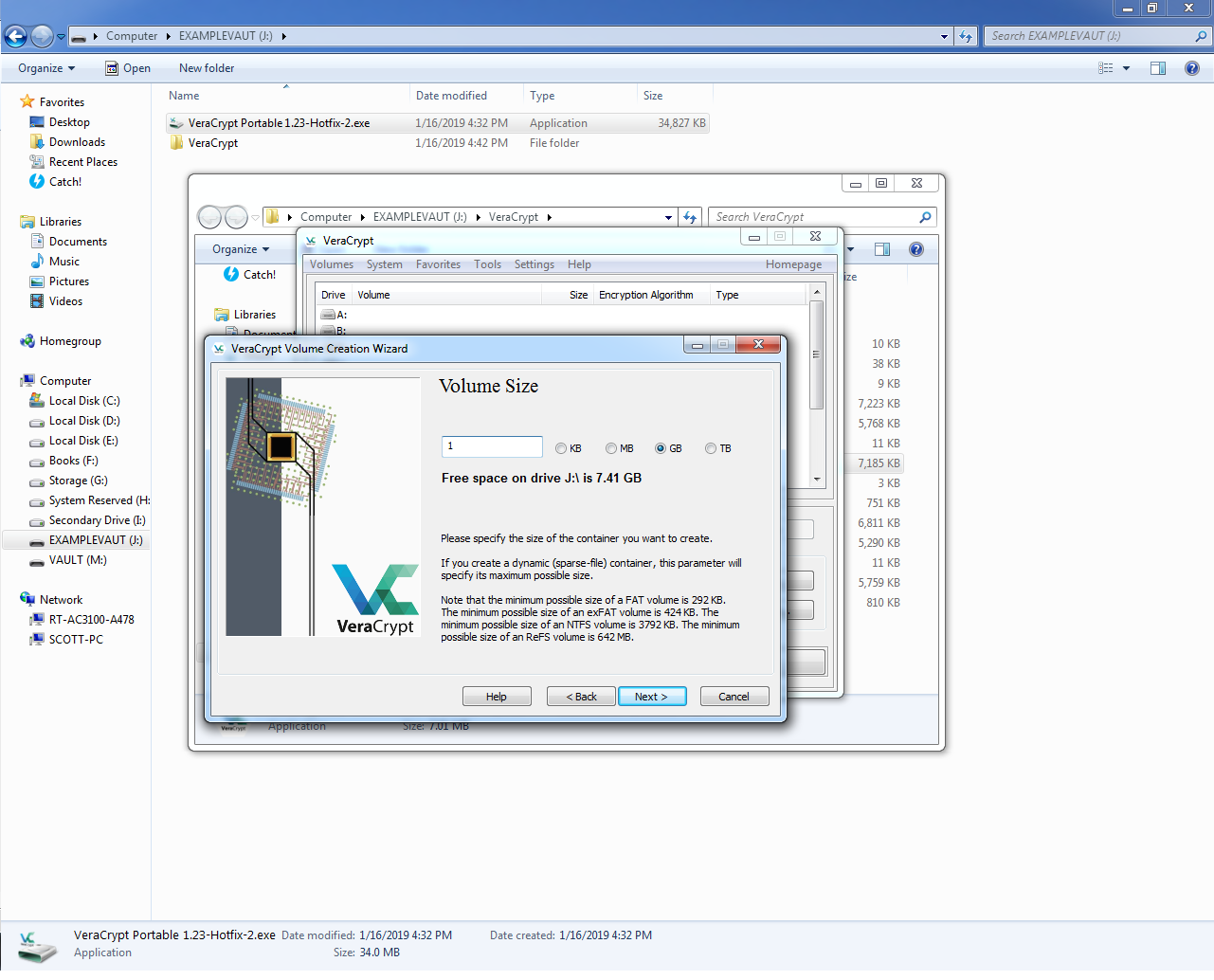Click New folder in Explorer toolbar
This screenshot has height=980, width=1214.
point(207,68)
